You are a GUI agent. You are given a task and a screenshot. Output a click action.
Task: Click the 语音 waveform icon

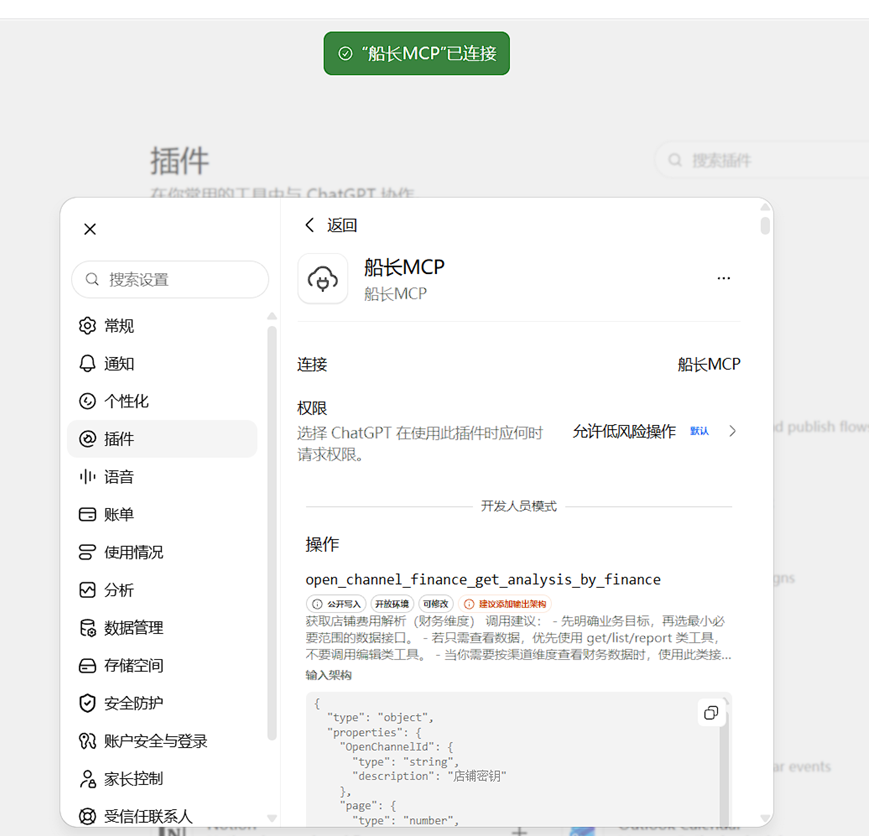click(87, 477)
